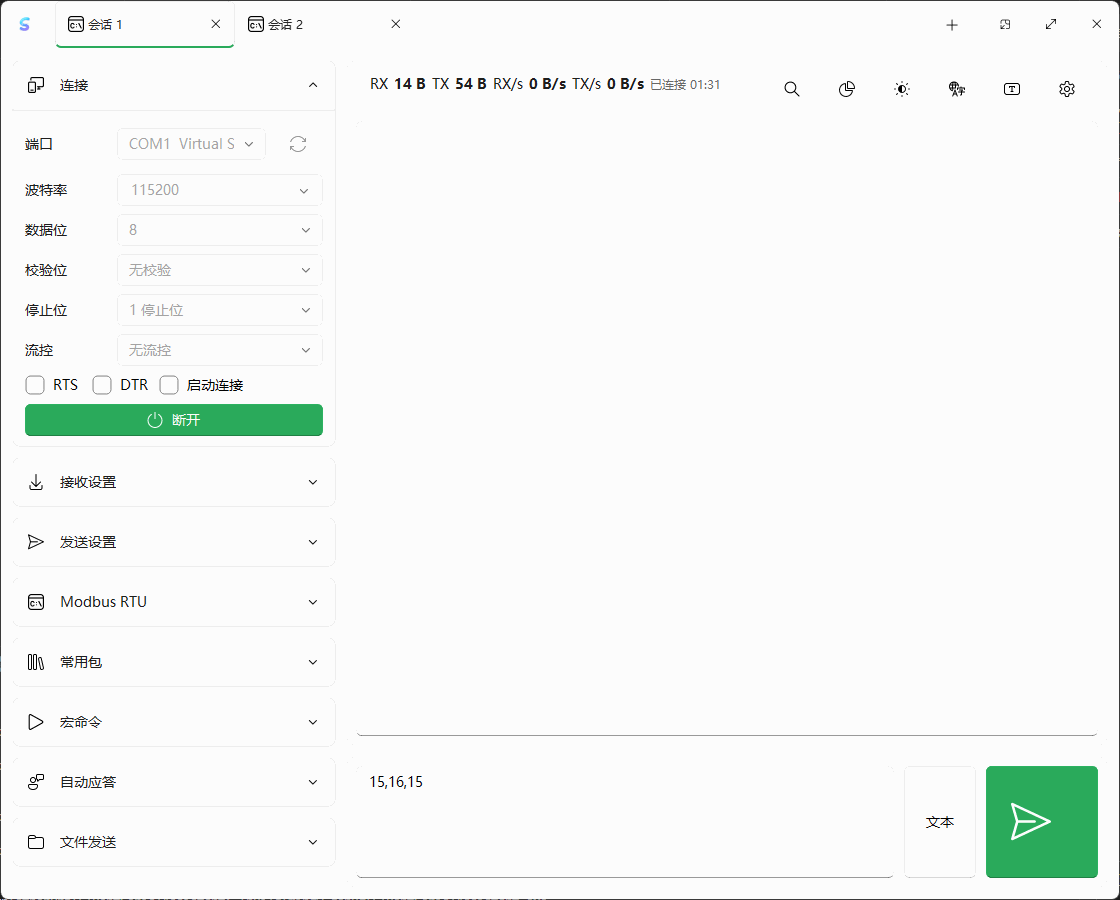Click the macro command play icon
This screenshot has height=900, width=1120.
[36, 722]
